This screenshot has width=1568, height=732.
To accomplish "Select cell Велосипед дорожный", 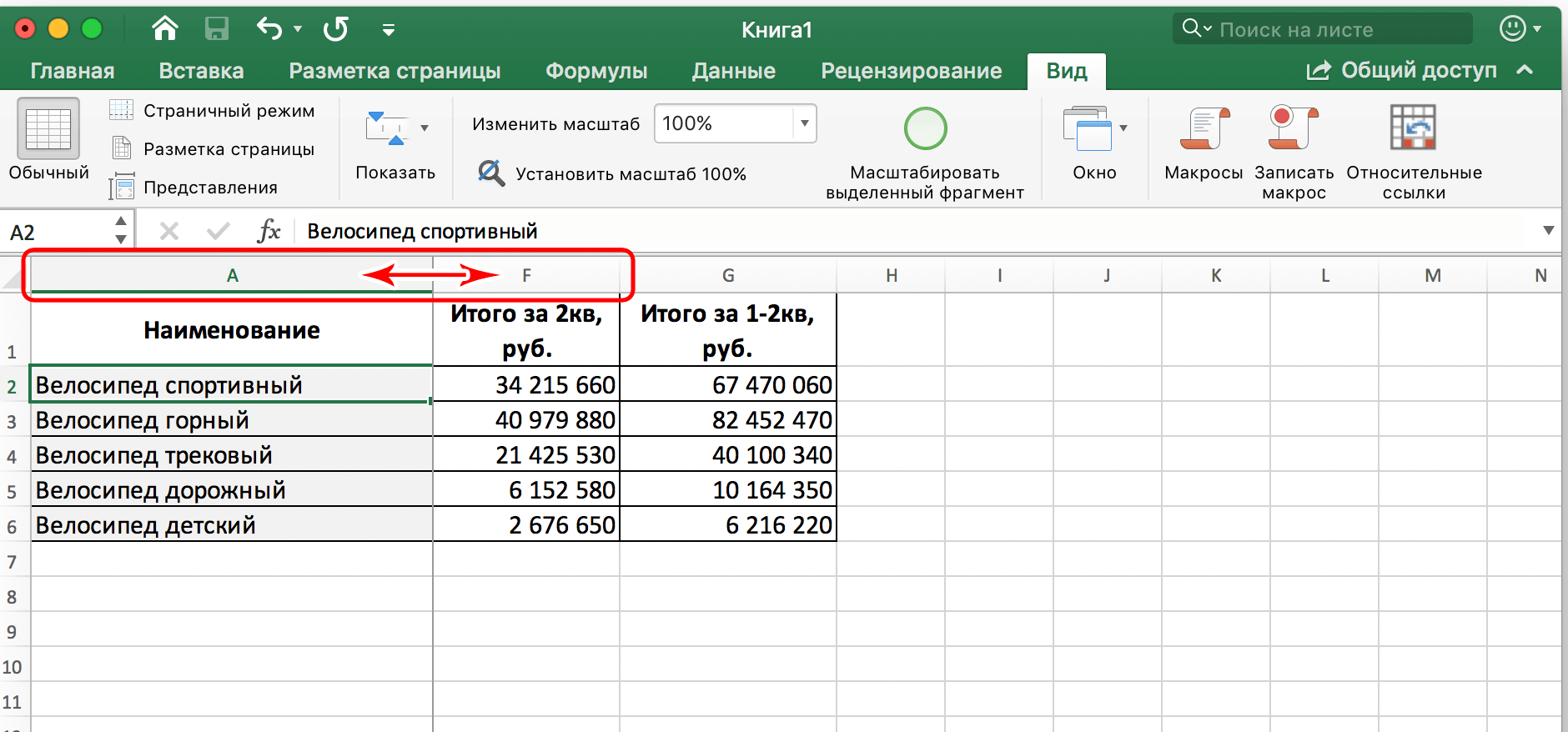I will tap(232, 489).
